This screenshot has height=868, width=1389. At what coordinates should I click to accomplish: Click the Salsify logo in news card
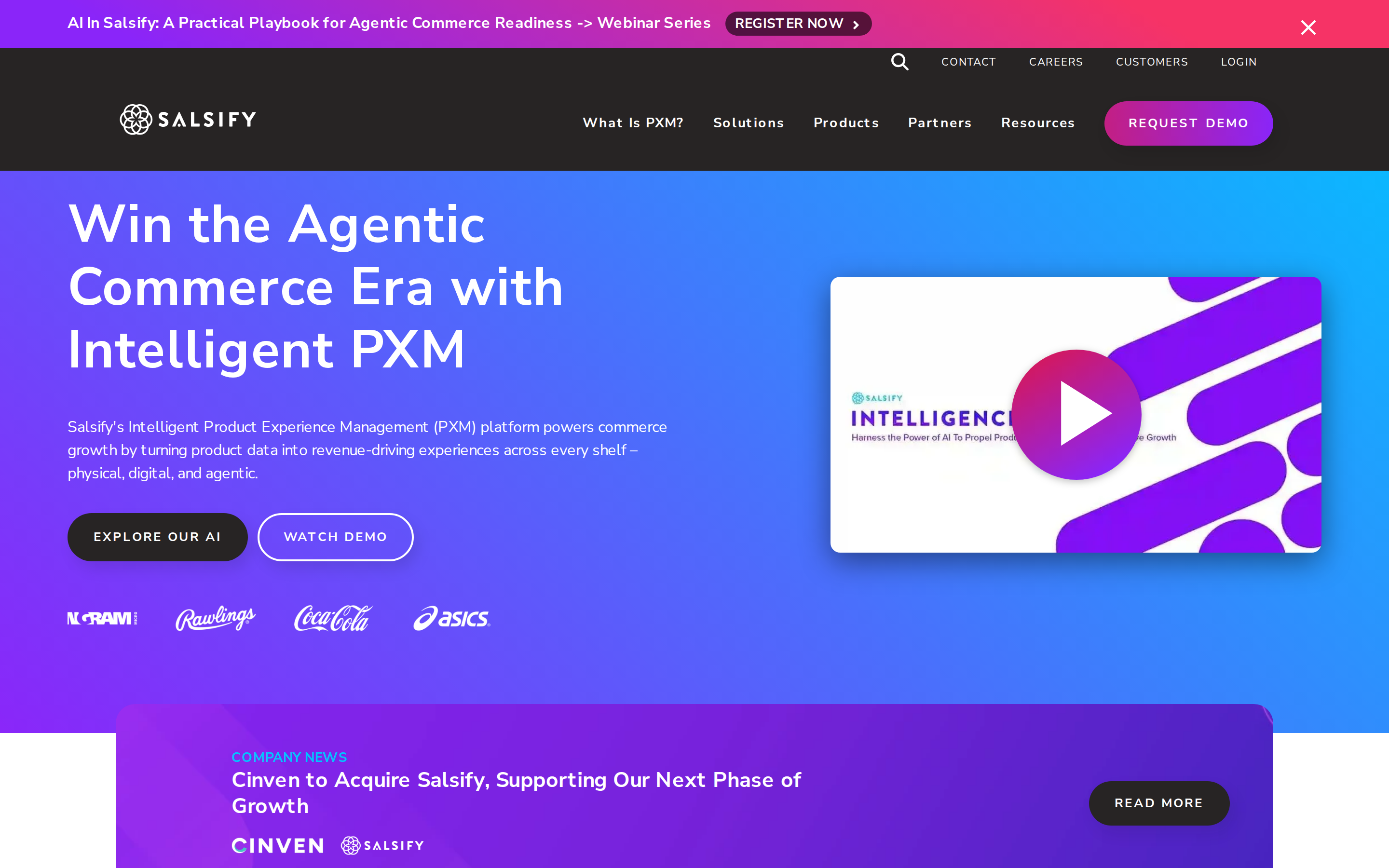click(x=382, y=845)
